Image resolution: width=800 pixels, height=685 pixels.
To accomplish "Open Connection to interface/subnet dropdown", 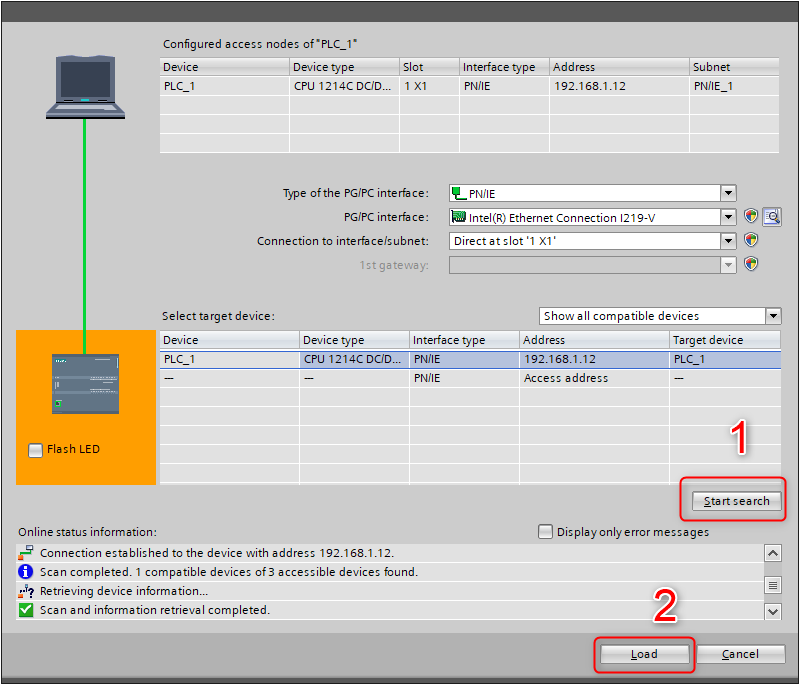I will coord(728,241).
